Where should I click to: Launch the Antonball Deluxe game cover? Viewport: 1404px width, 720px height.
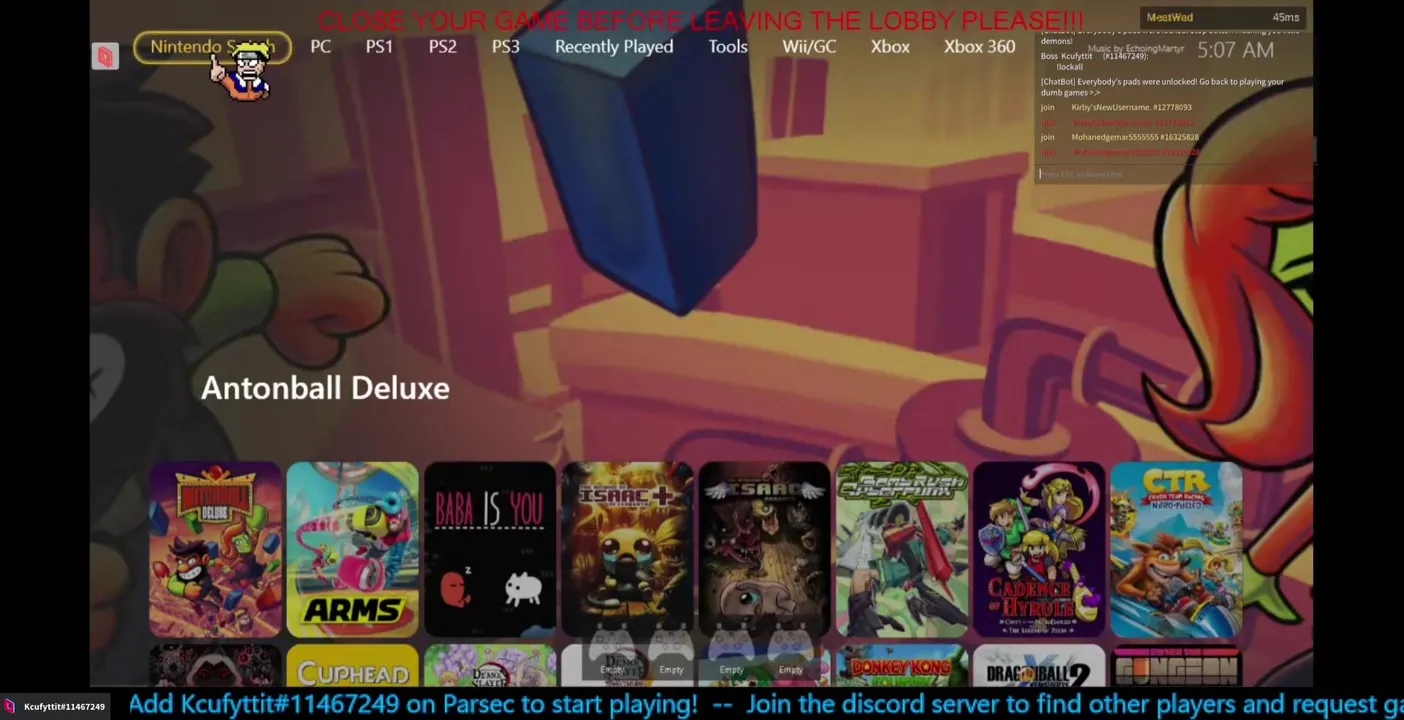click(215, 549)
